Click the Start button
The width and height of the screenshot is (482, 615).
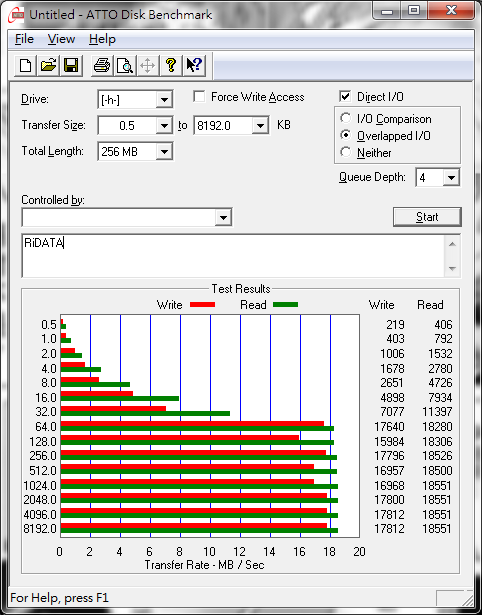[427, 217]
